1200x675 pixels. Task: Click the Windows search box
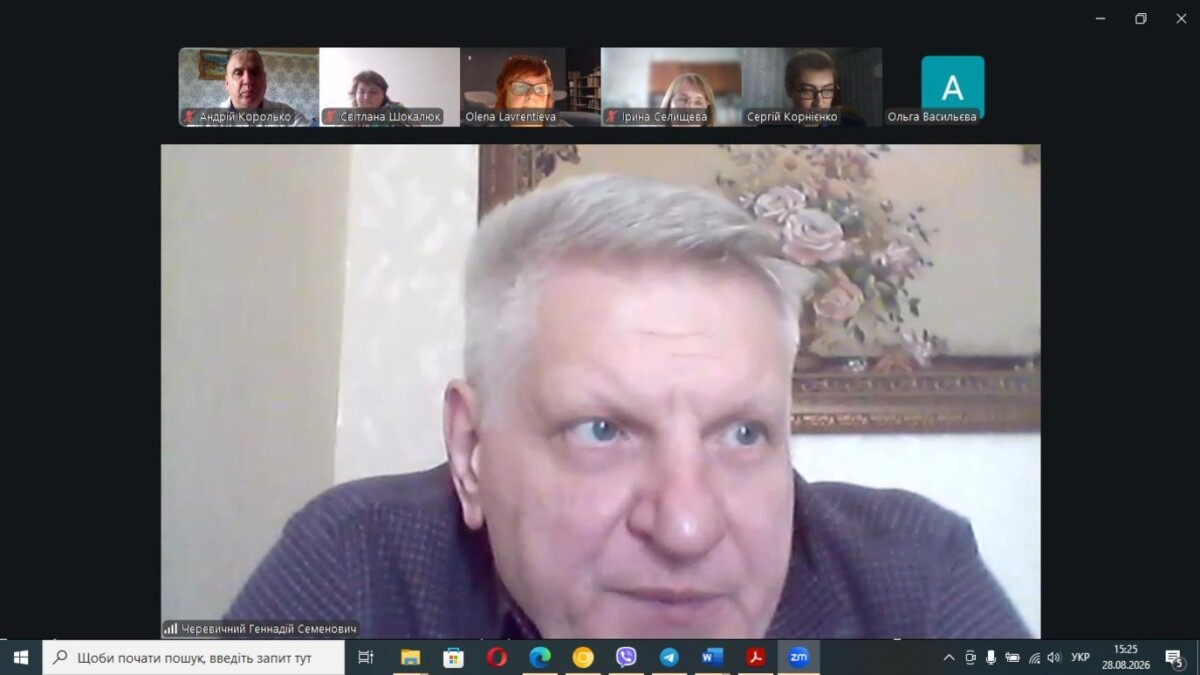[194, 657]
